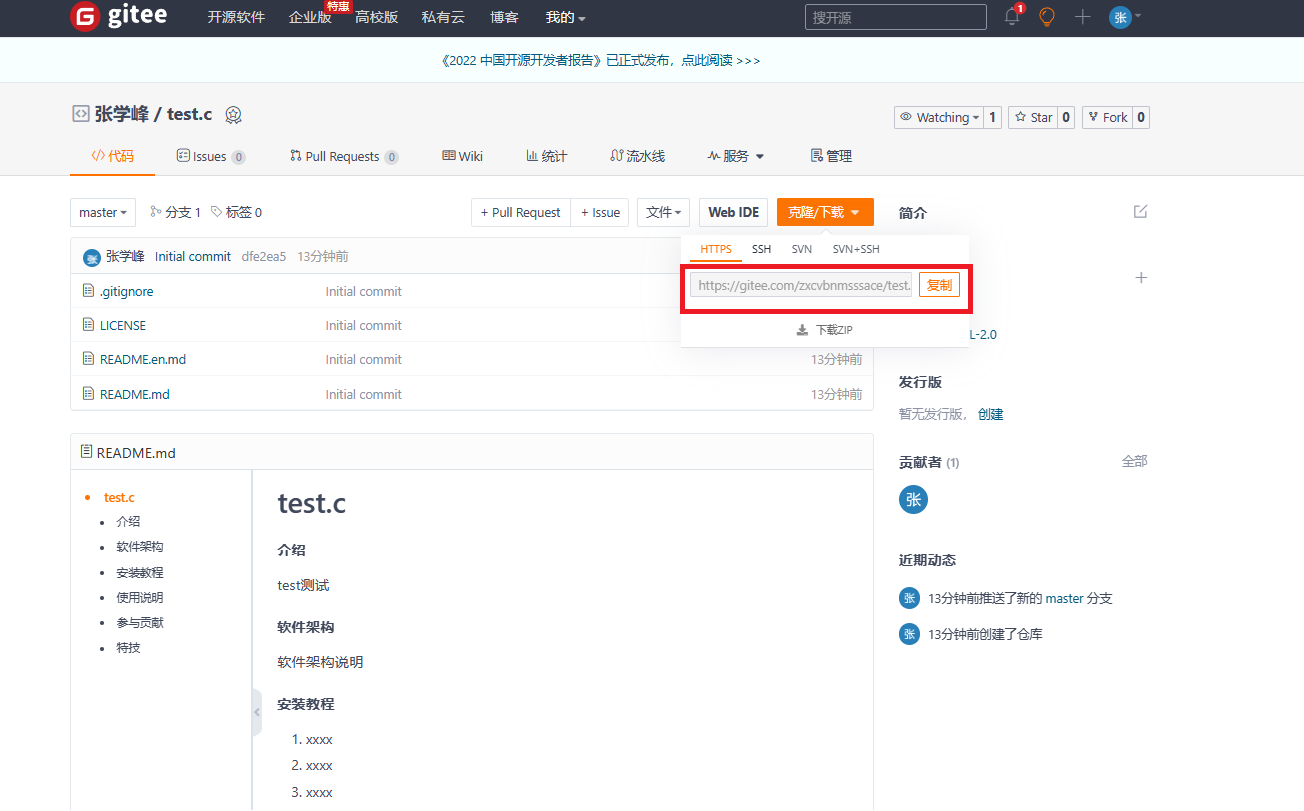
Task: Click the + Pull Request button
Action: (x=521, y=212)
